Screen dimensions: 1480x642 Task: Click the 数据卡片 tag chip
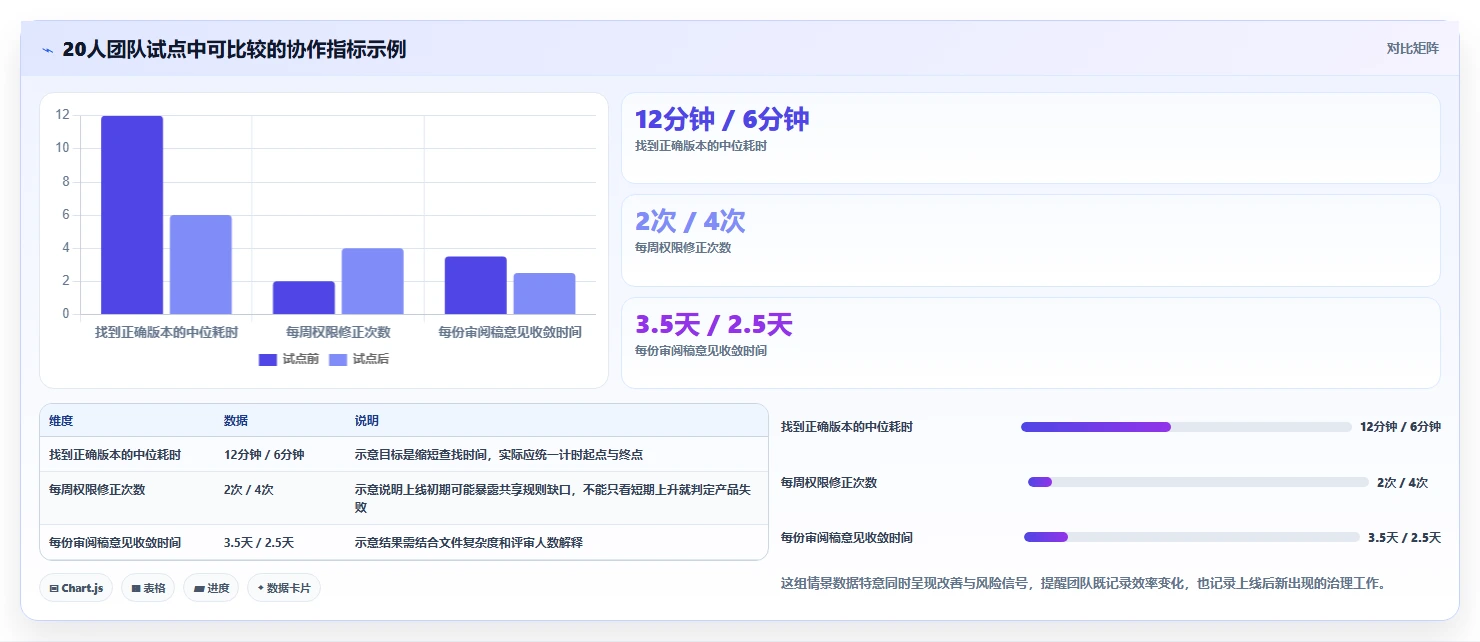[x=284, y=588]
